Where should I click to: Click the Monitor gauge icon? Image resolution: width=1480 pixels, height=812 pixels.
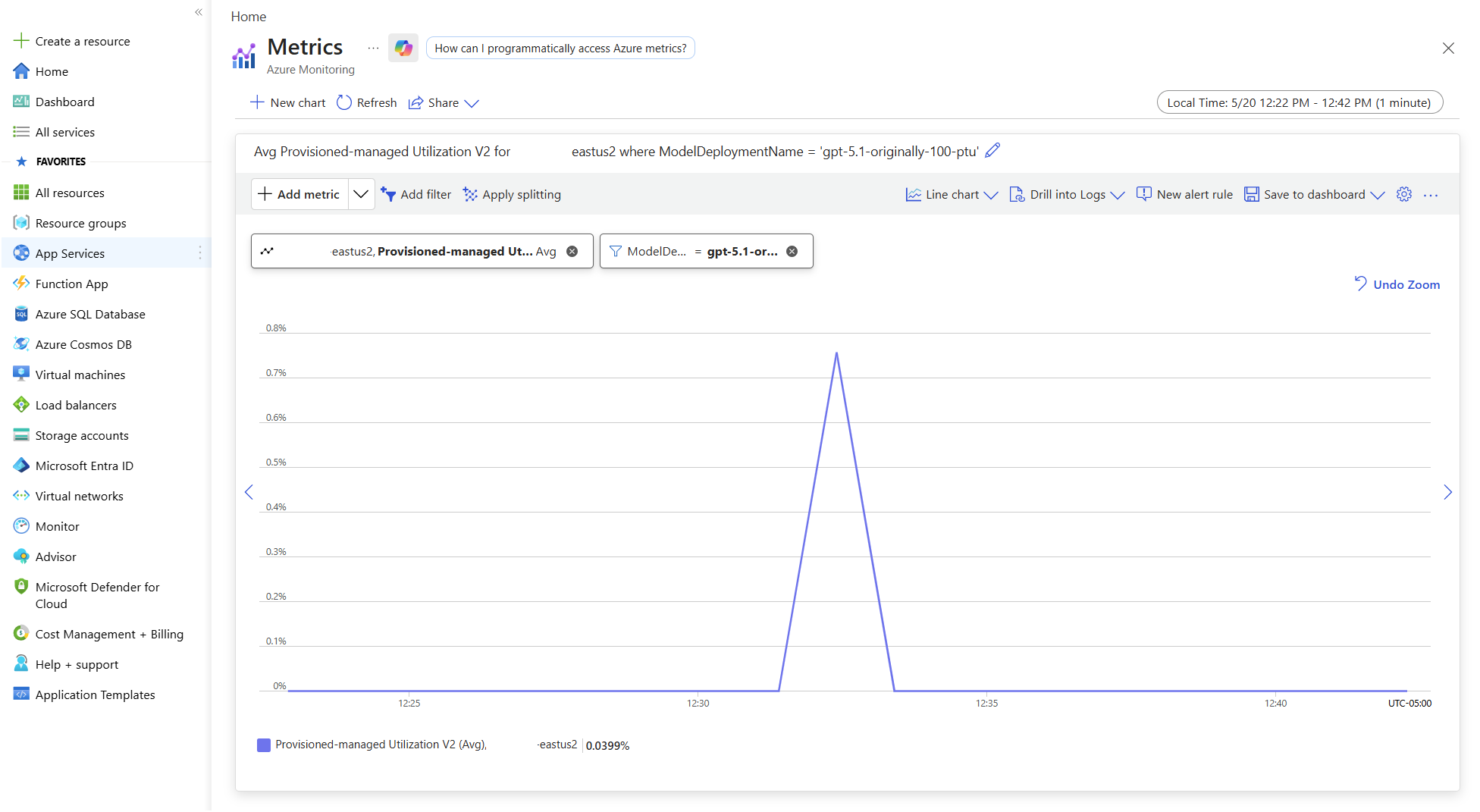21,526
